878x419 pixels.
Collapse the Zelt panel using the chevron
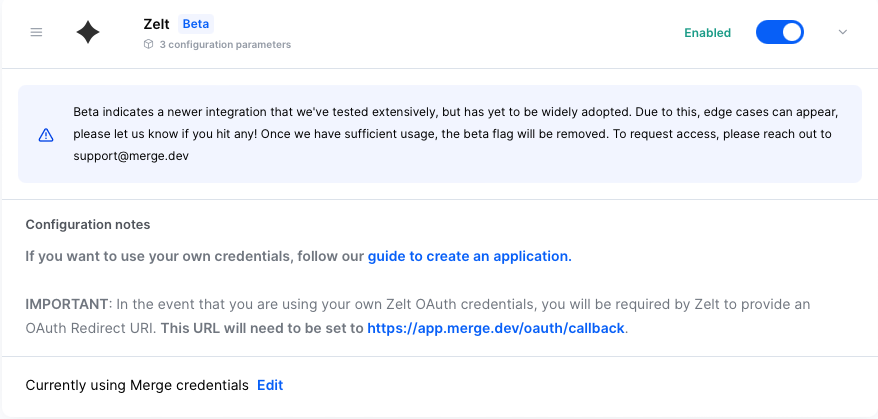coord(842,33)
